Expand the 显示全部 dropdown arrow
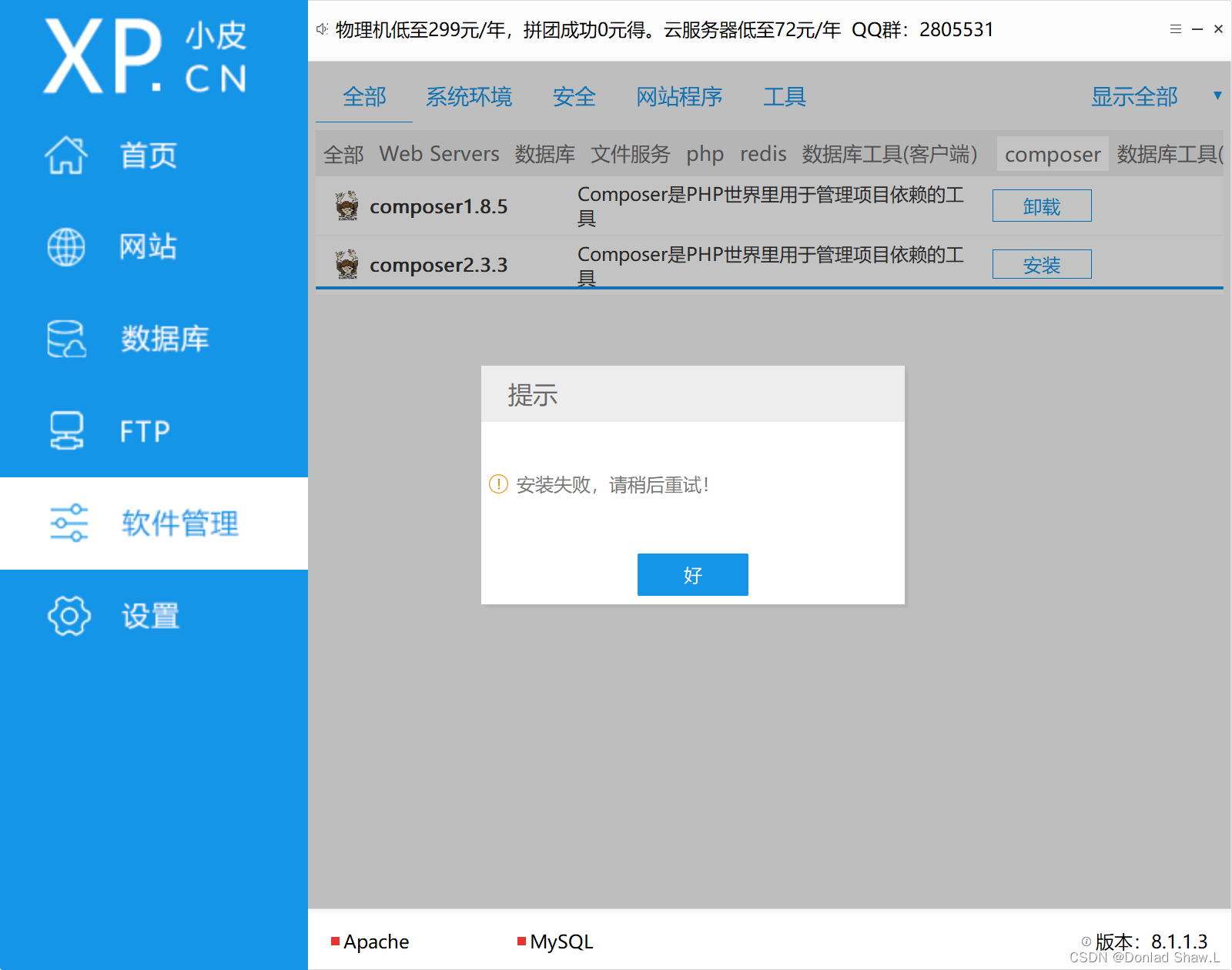This screenshot has height=970, width=1232. pyautogui.click(x=1217, y=95)
